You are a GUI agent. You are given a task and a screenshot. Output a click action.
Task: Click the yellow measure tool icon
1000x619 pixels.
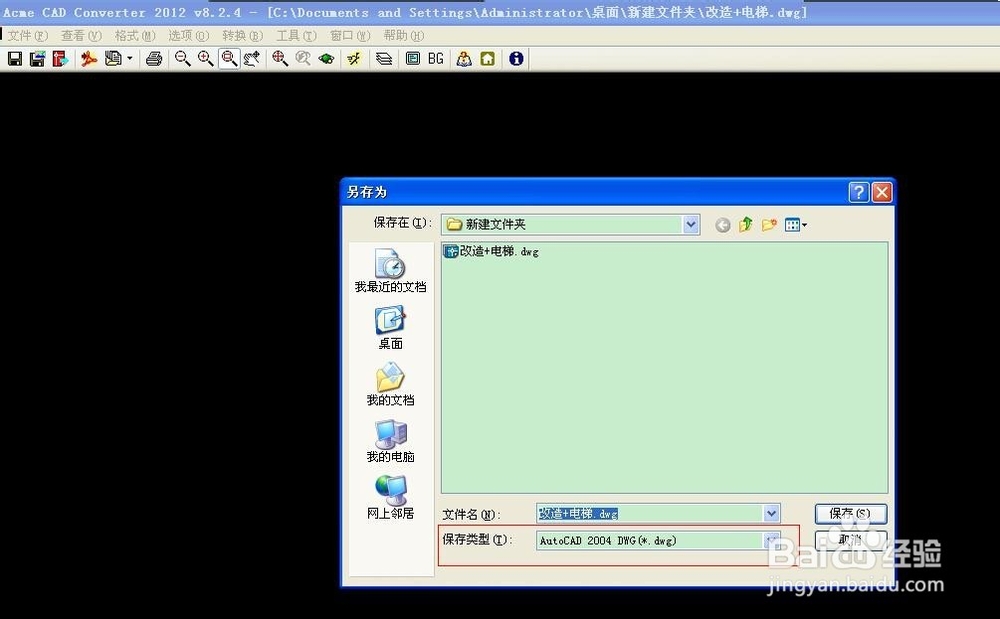pyautogui.click(x=355, y=59)
